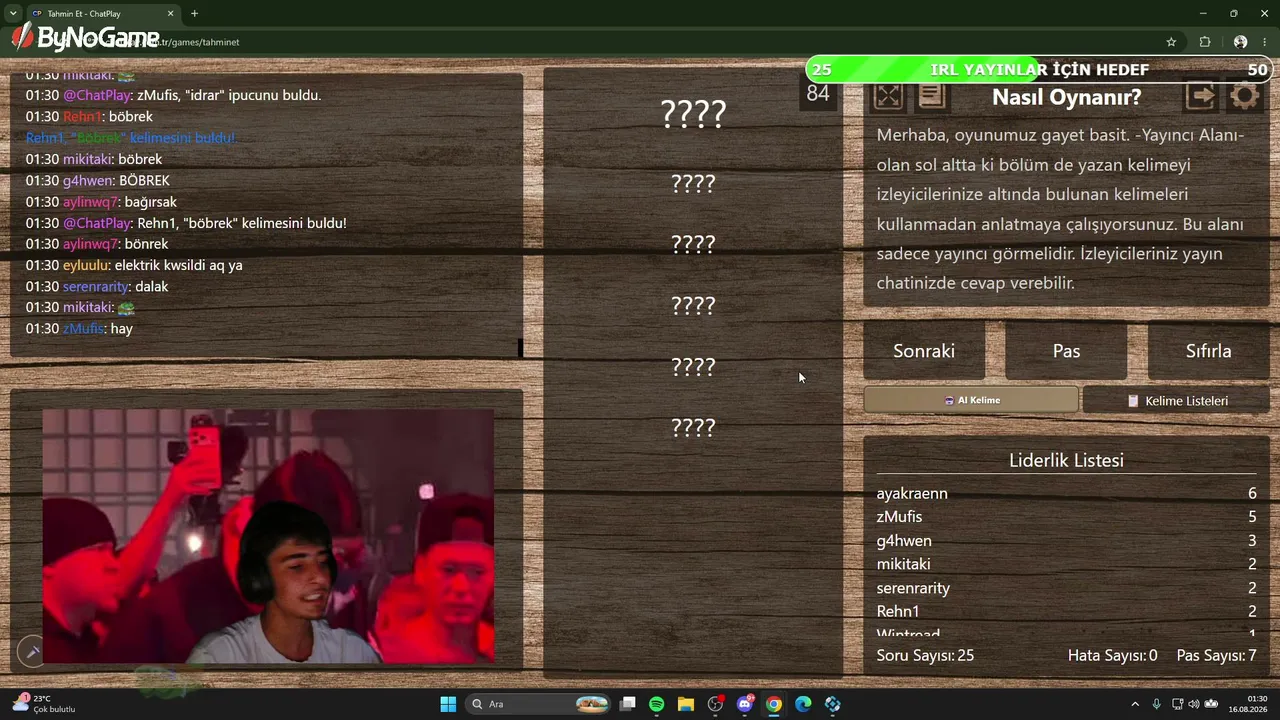
Task: Click the Pas Sayısı: 7 counter
Action: [x=1216, y=656]
